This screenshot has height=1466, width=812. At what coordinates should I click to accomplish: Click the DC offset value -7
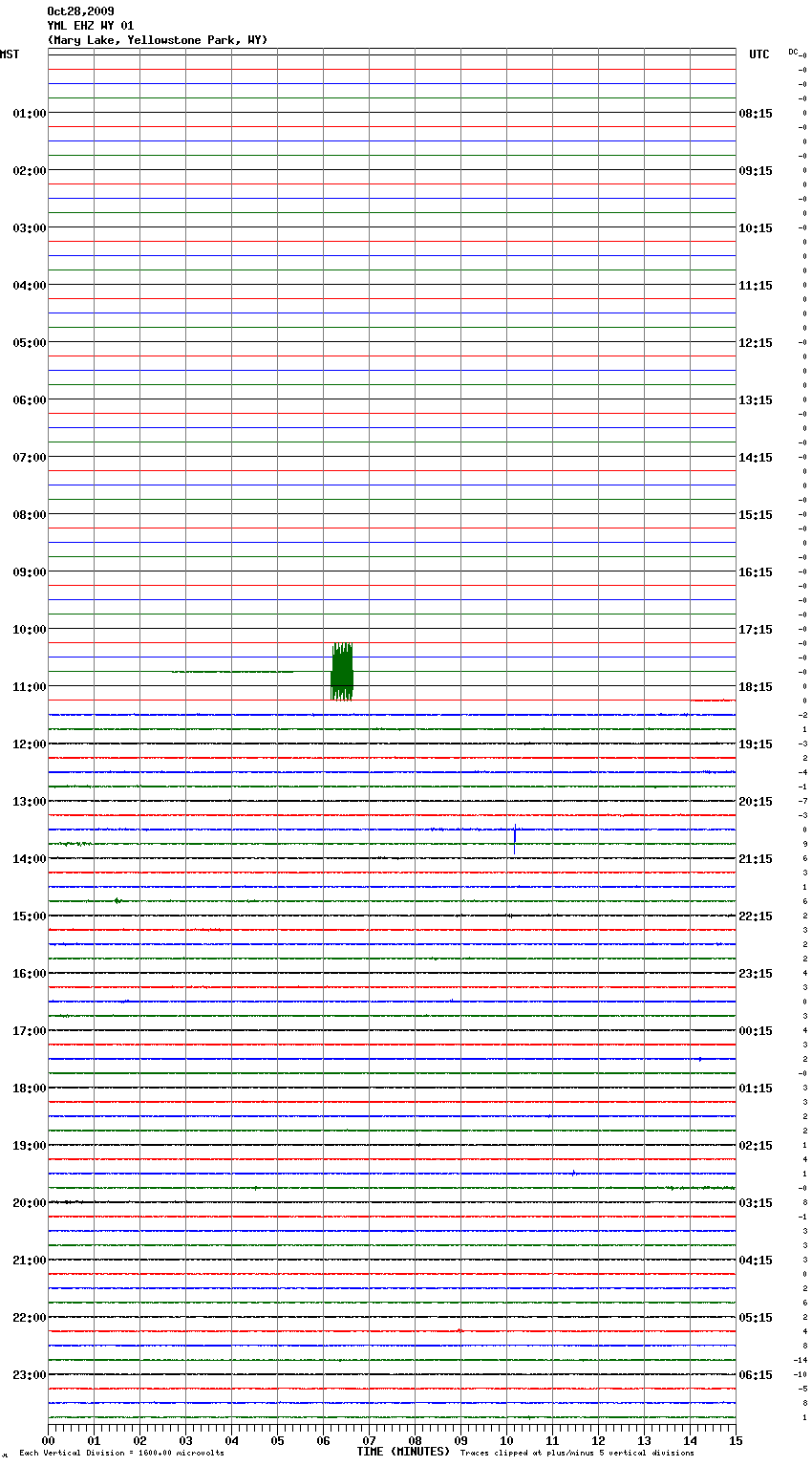pyautogui.click(x=803, y=801)
